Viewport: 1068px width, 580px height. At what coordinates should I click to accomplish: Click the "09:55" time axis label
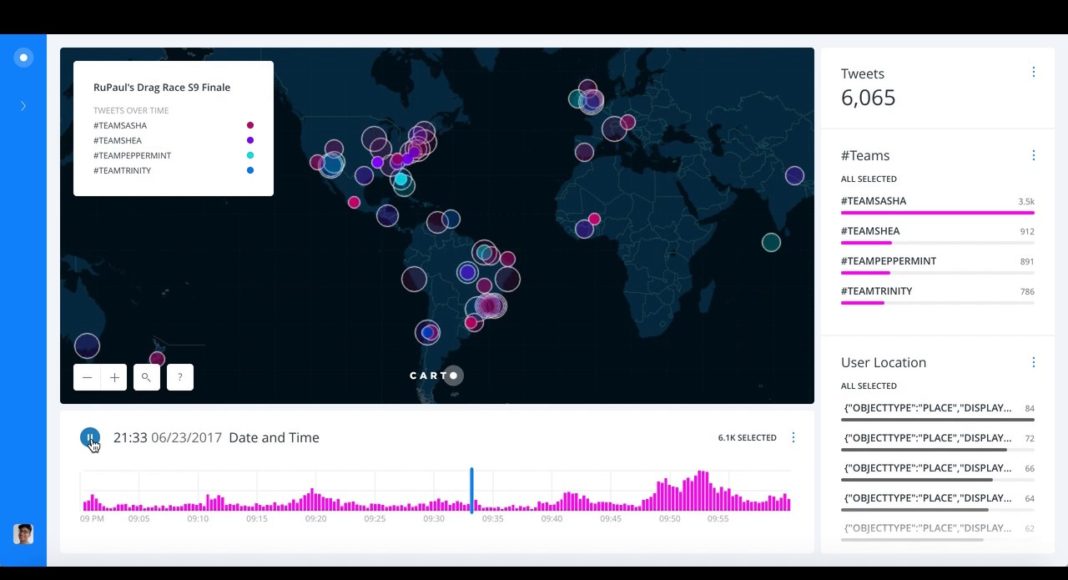tap(718, 519)
